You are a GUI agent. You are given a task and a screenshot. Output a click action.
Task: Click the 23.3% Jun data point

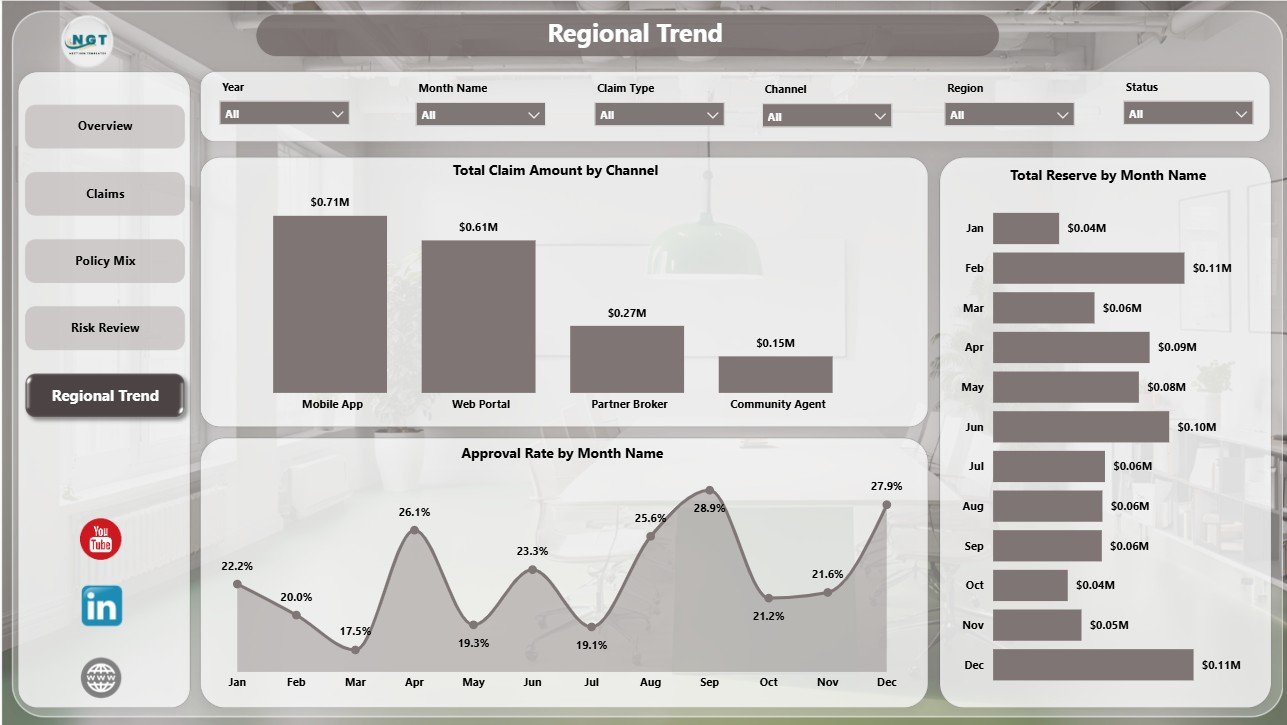pyautogui.click(x=532, y=570)
